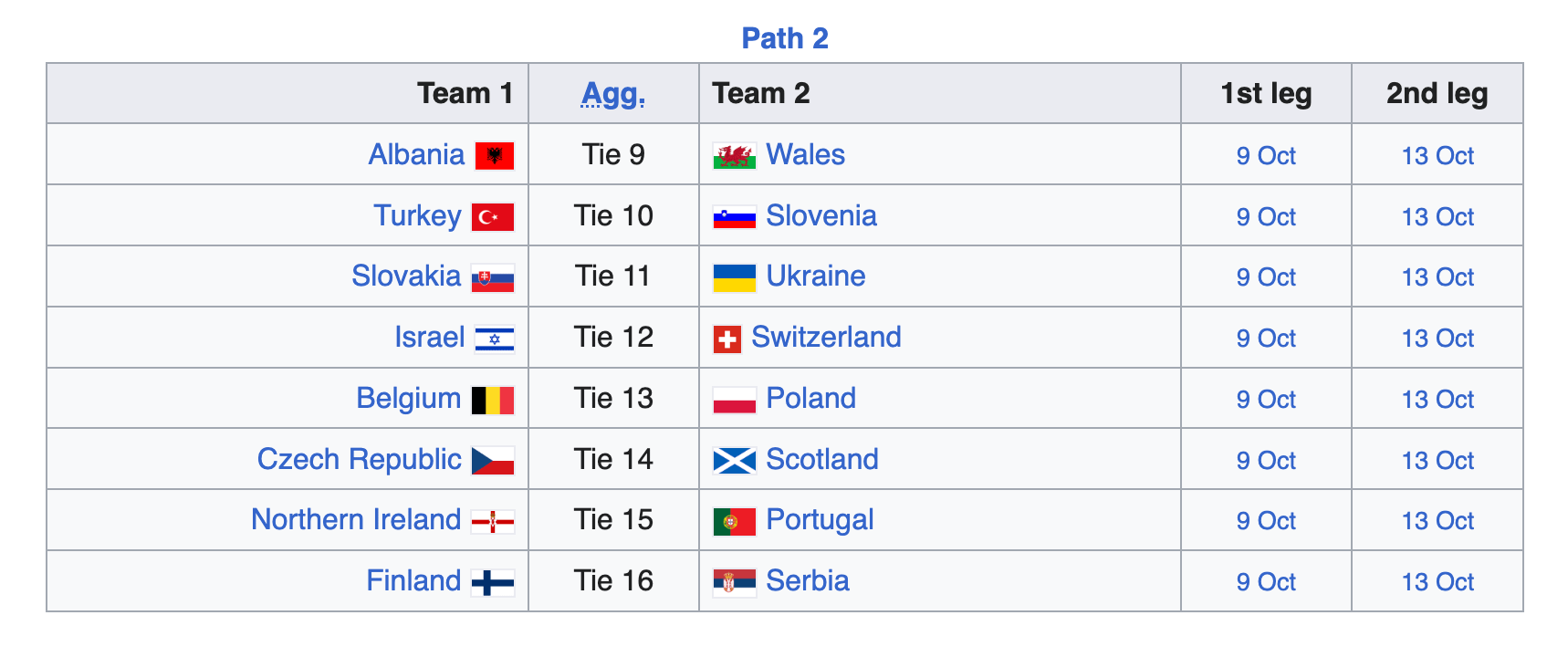
Task: Click the Switzerland flag icon
Action: (727, 339)
